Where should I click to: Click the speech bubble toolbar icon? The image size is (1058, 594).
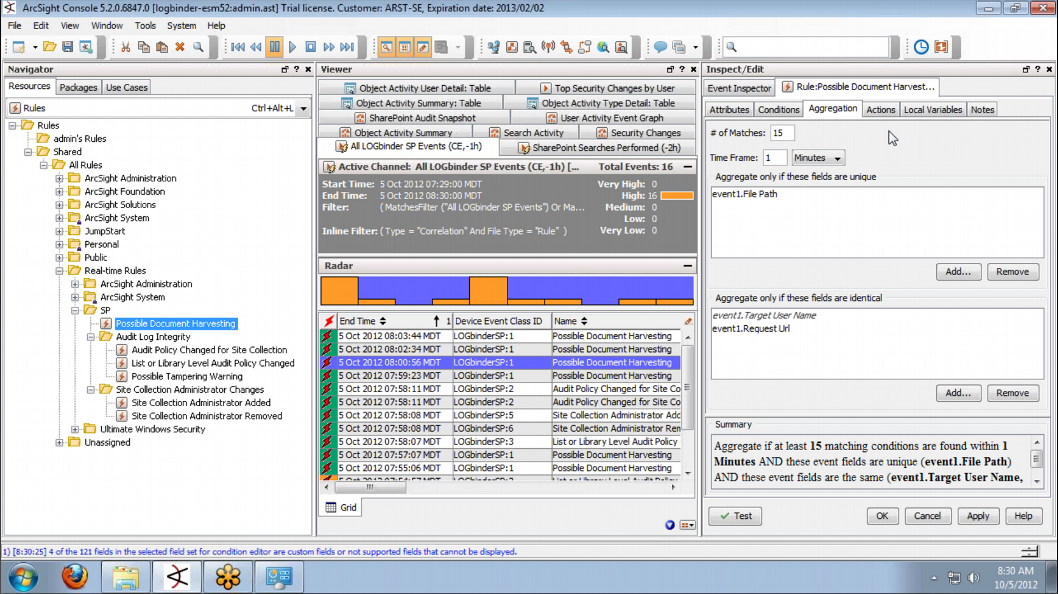click(x=661, y=47)
